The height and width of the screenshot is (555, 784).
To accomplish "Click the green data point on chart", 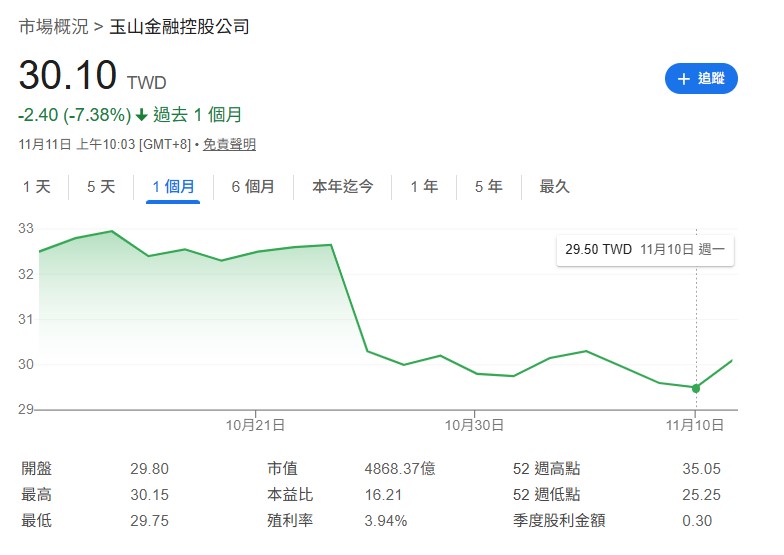I will [696, 388].
